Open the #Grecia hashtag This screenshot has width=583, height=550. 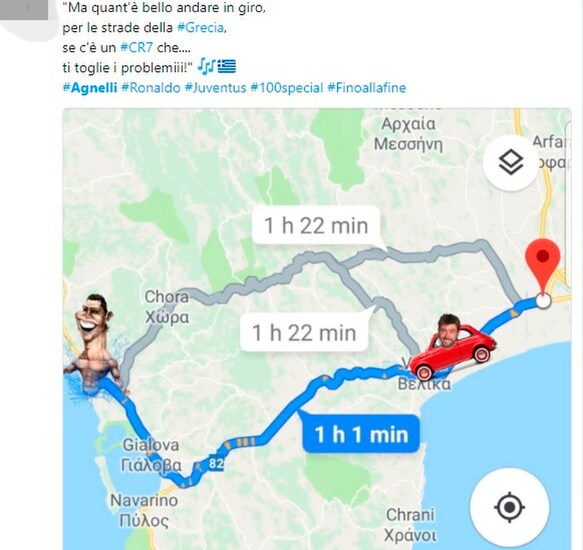click(200, 28)
